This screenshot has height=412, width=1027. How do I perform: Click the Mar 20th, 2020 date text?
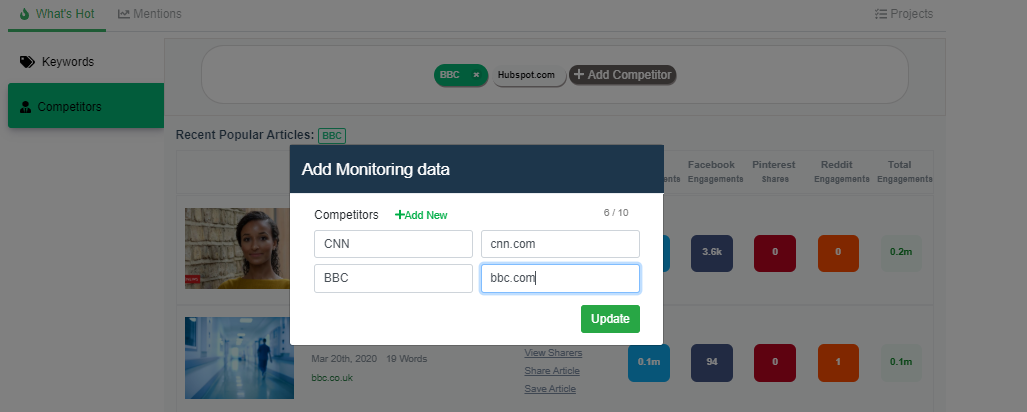point(344,359)
